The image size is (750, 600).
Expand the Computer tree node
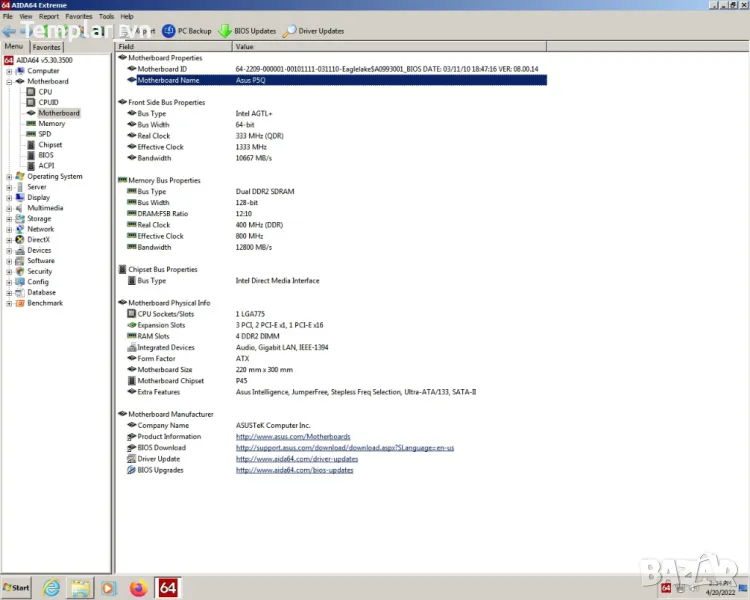[9, 71]
